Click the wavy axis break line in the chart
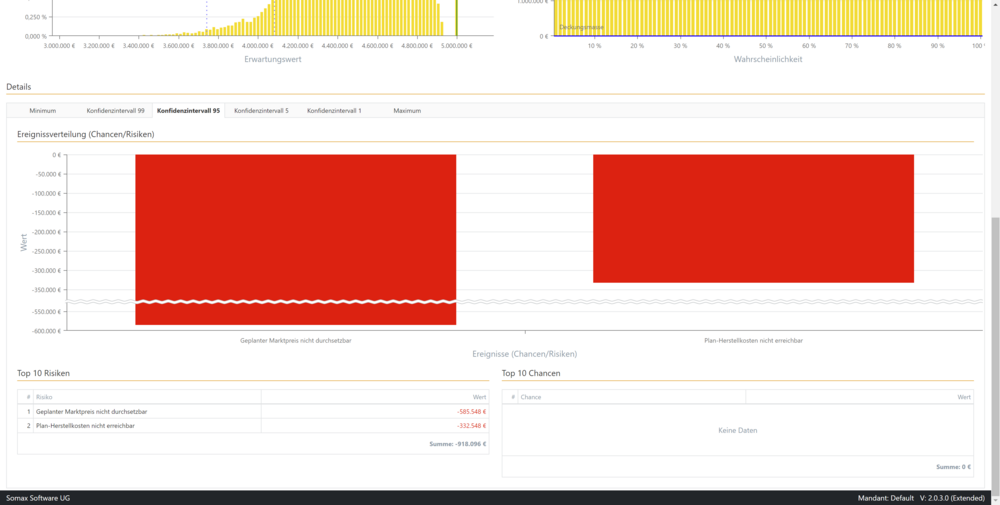The image size is (1000, 505). click(x=520, y=301)
